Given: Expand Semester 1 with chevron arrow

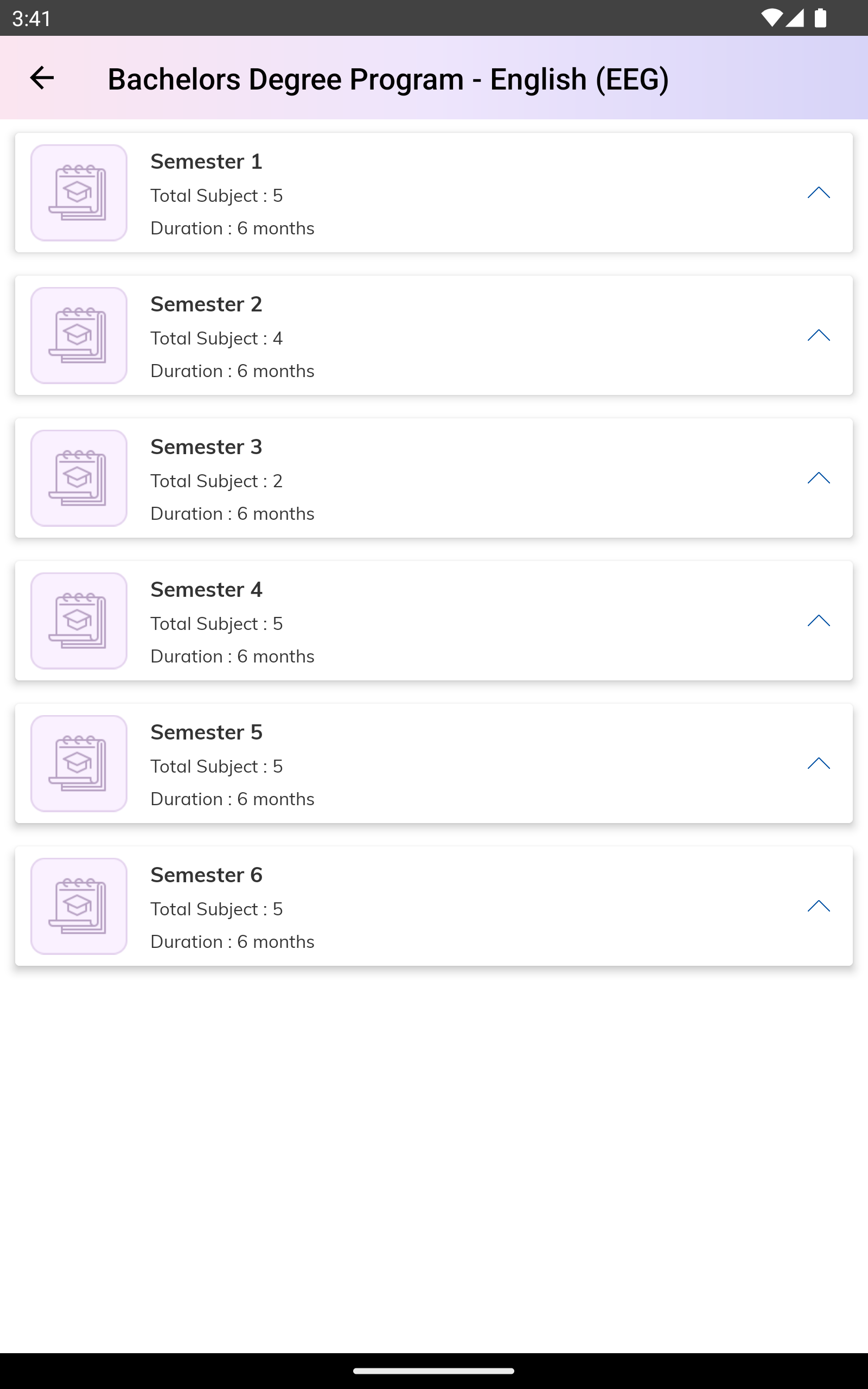Looking at the screenshot, I should (x=819, y=193).
